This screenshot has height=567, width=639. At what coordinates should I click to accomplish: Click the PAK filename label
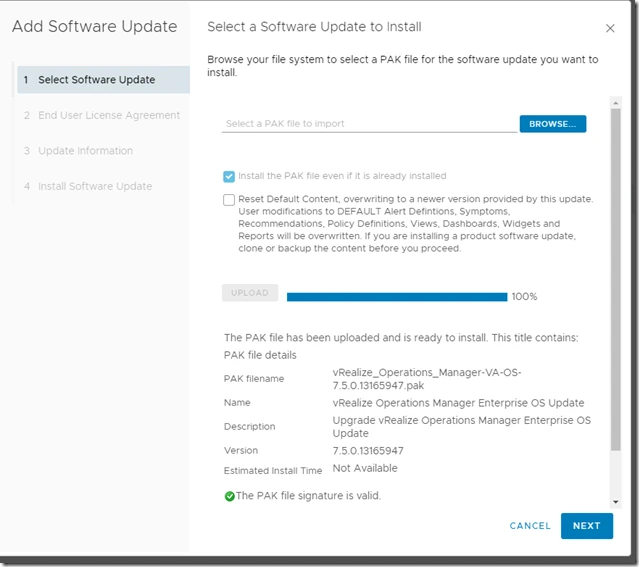[254, 379]
